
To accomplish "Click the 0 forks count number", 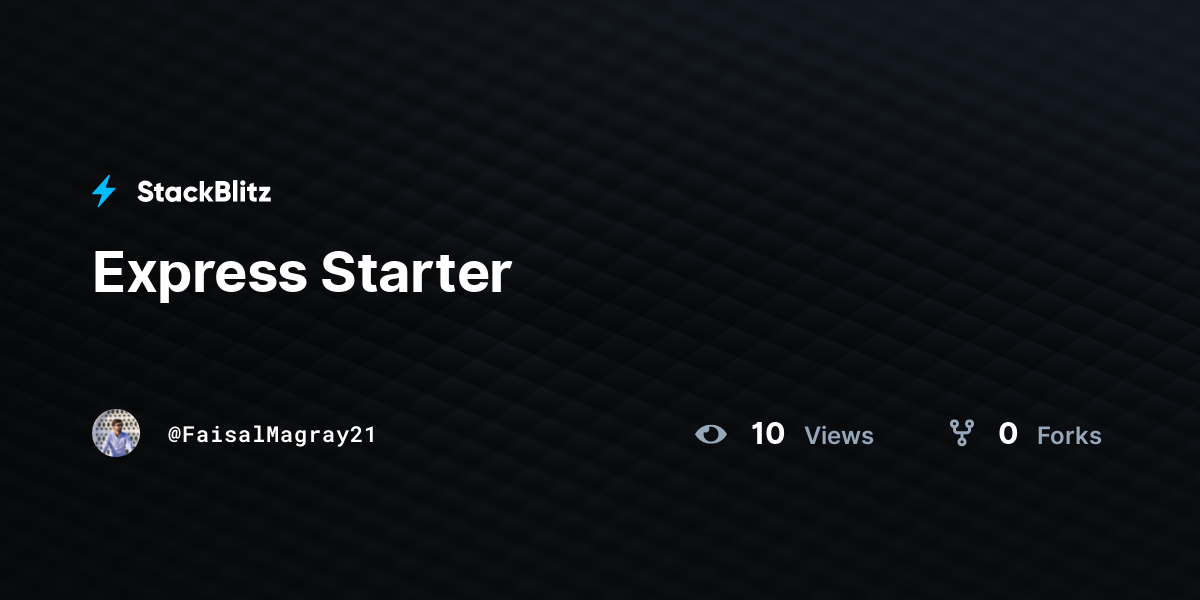I will click(x=1008, y=434).
